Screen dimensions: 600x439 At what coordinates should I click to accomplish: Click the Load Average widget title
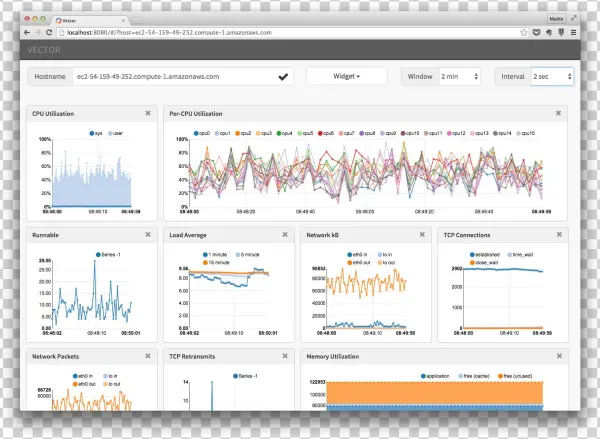pos(188,235)
